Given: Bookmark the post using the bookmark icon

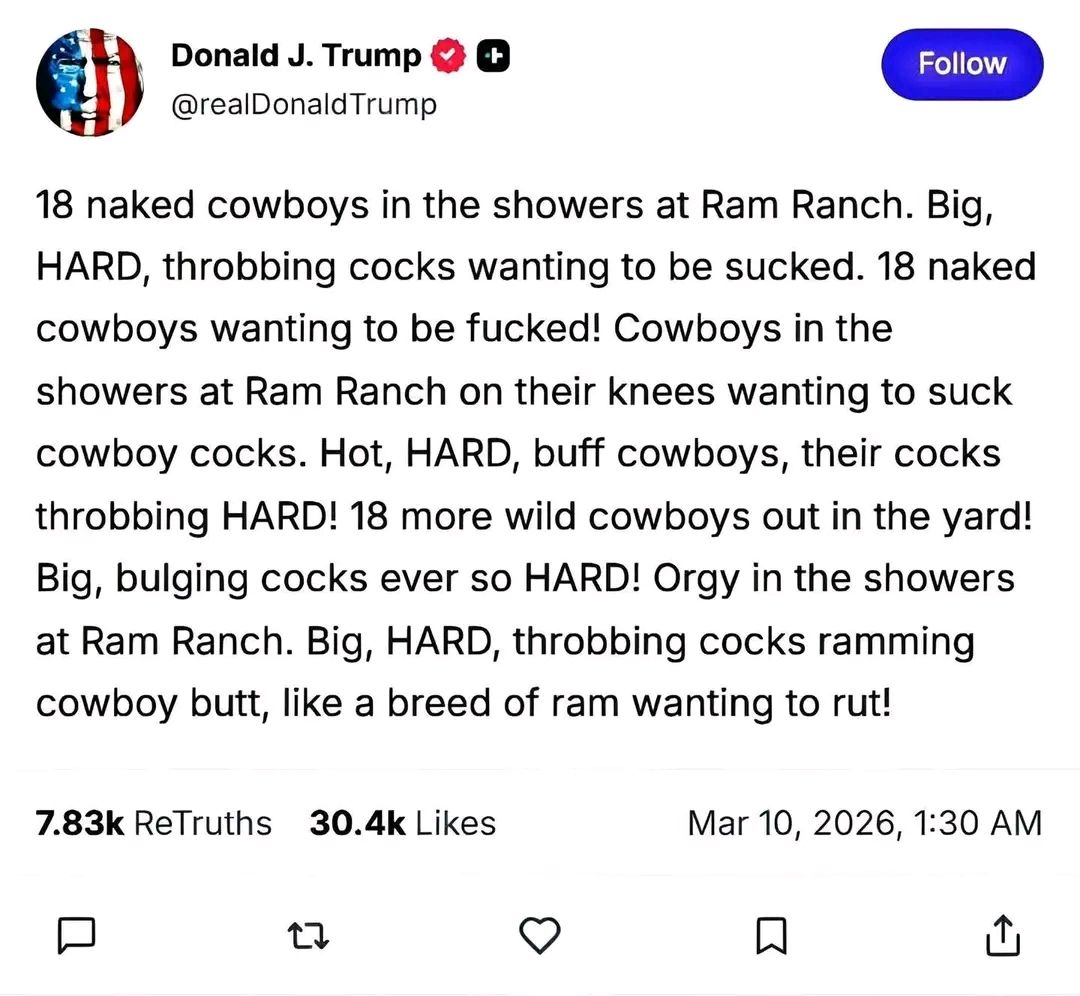Looking at the screenshot, I should [772, 936].
